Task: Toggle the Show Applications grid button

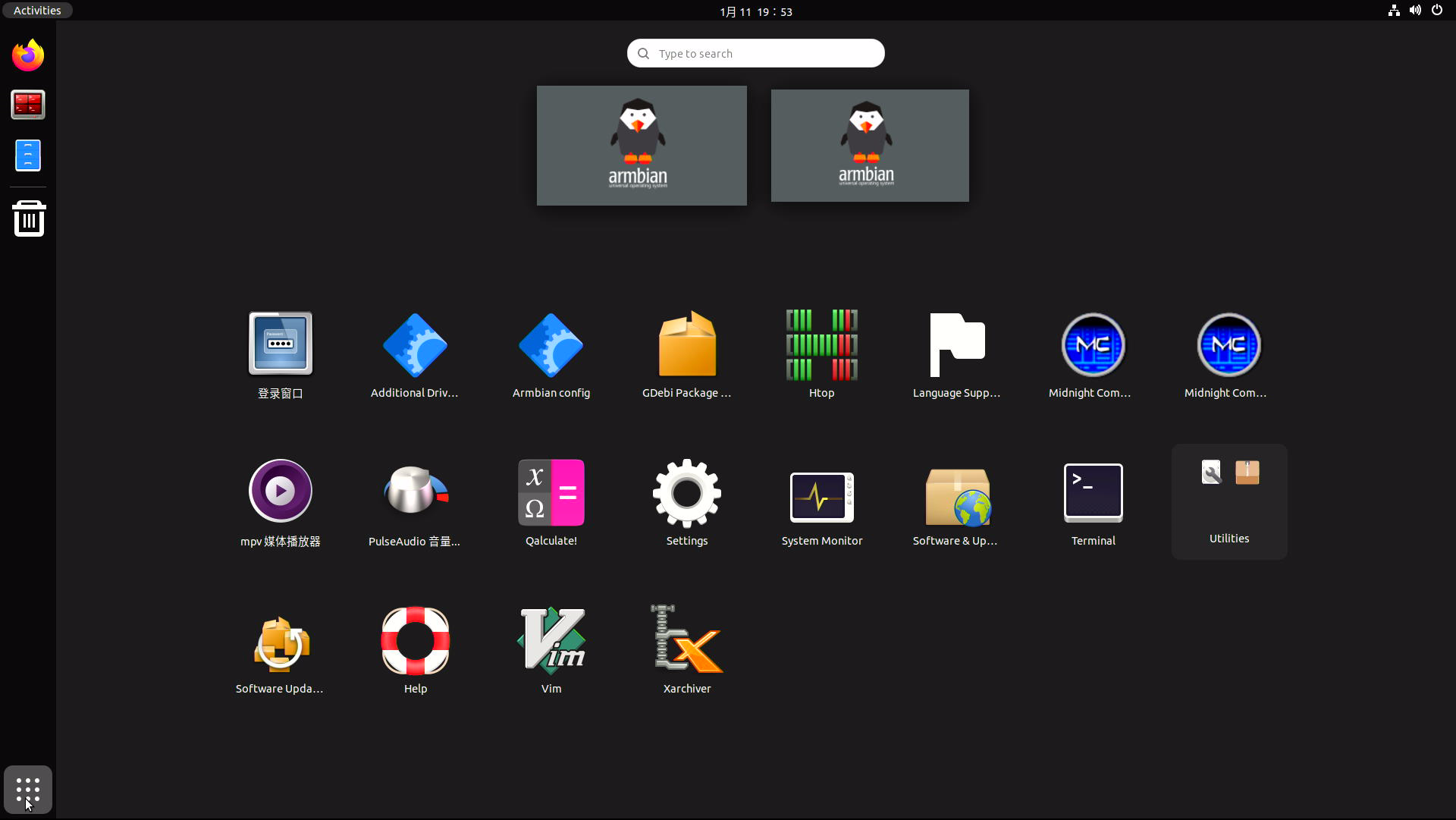Action: (x=28, y=790)
